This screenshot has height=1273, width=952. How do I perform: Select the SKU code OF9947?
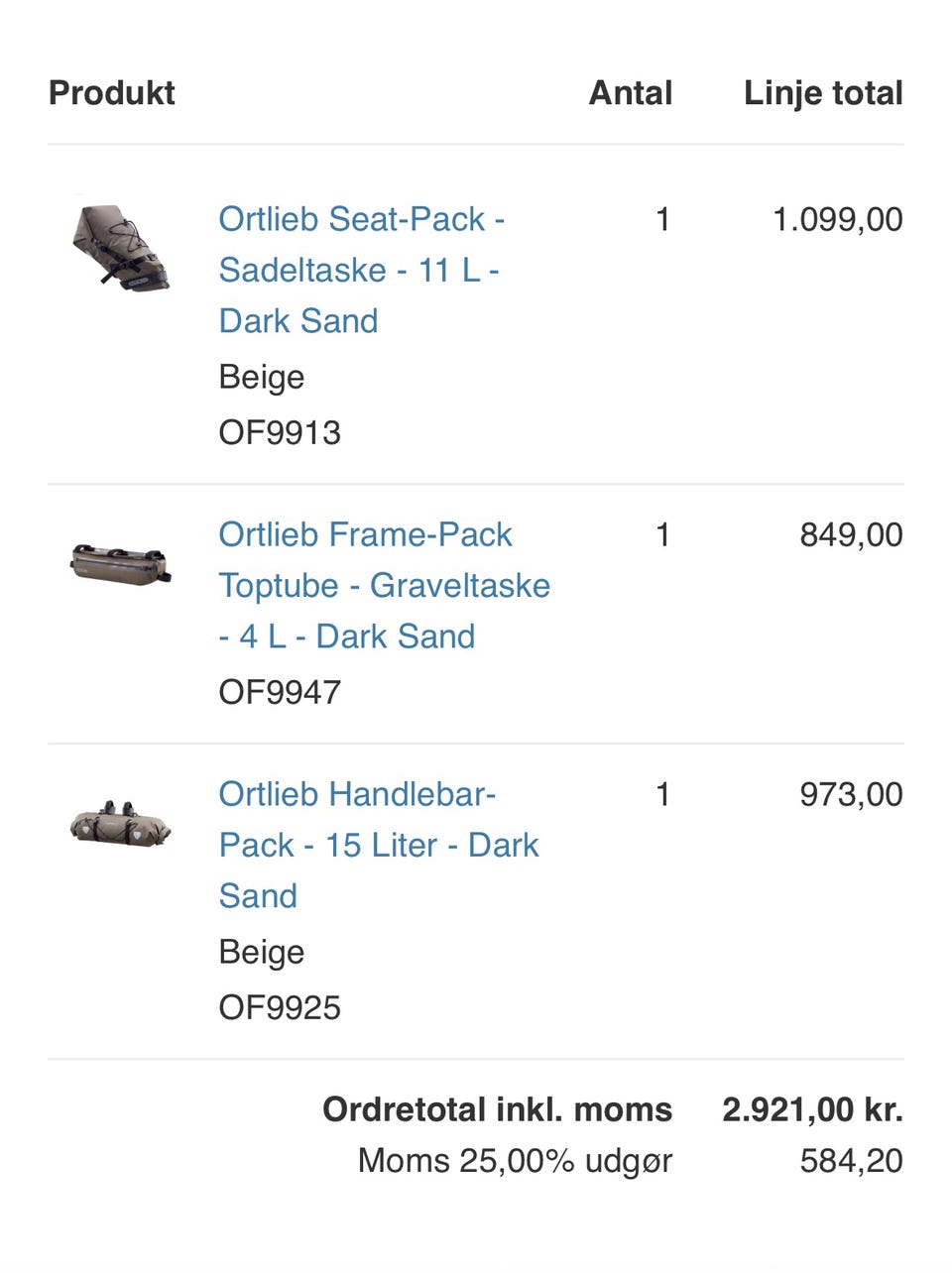[x=280, y=692]
